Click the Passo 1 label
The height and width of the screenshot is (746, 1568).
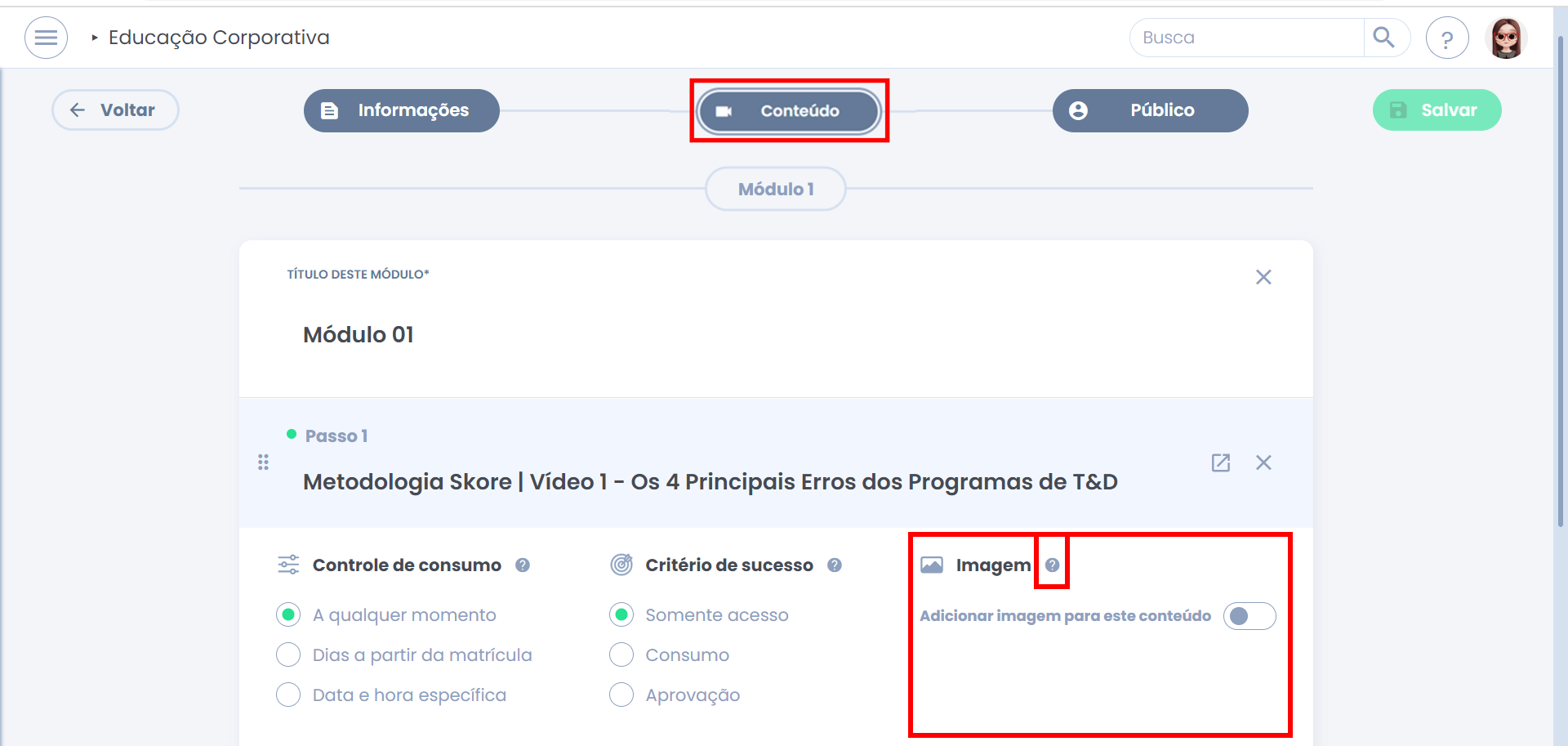336,436
